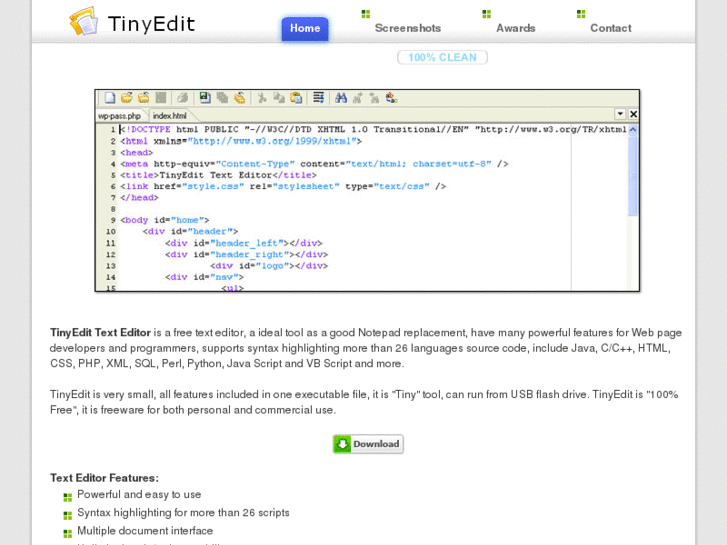Screen dimensions: 727x545
Task: Click the link href="style.css" code line
Action: (x=283, y=186)
